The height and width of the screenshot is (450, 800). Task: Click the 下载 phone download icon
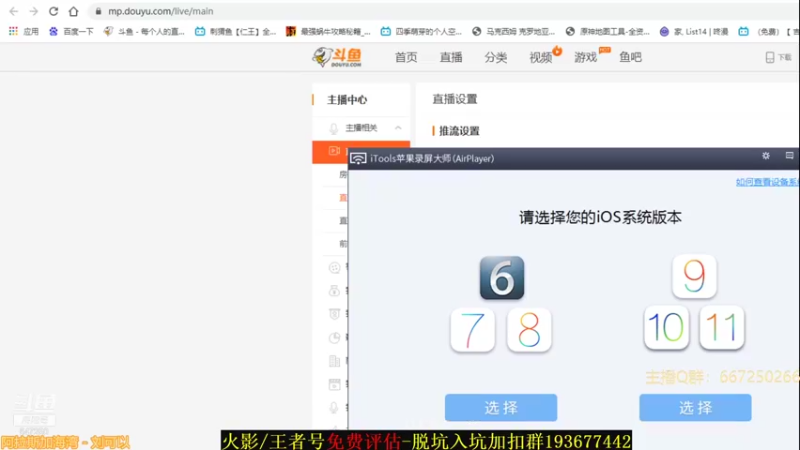pos(770,57)
